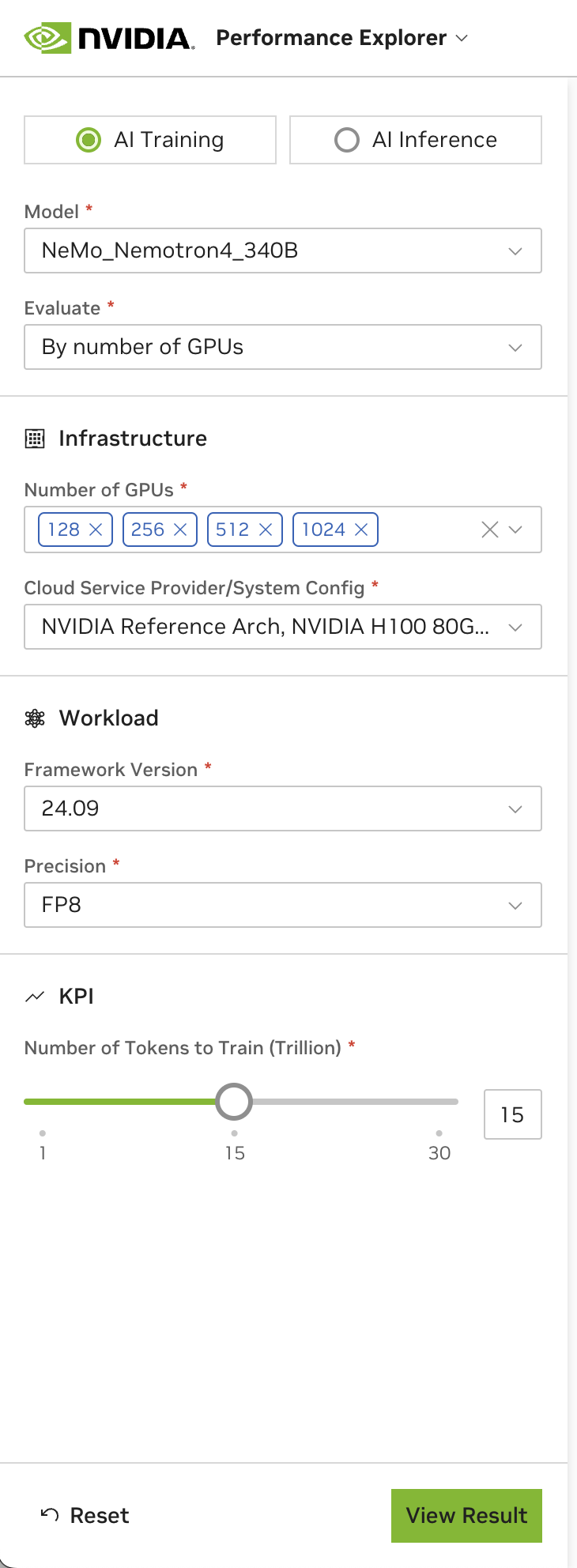Click the Infrastructure grid icon
The width and height of the screenshot is (577, 1568).
click(35, 439)
